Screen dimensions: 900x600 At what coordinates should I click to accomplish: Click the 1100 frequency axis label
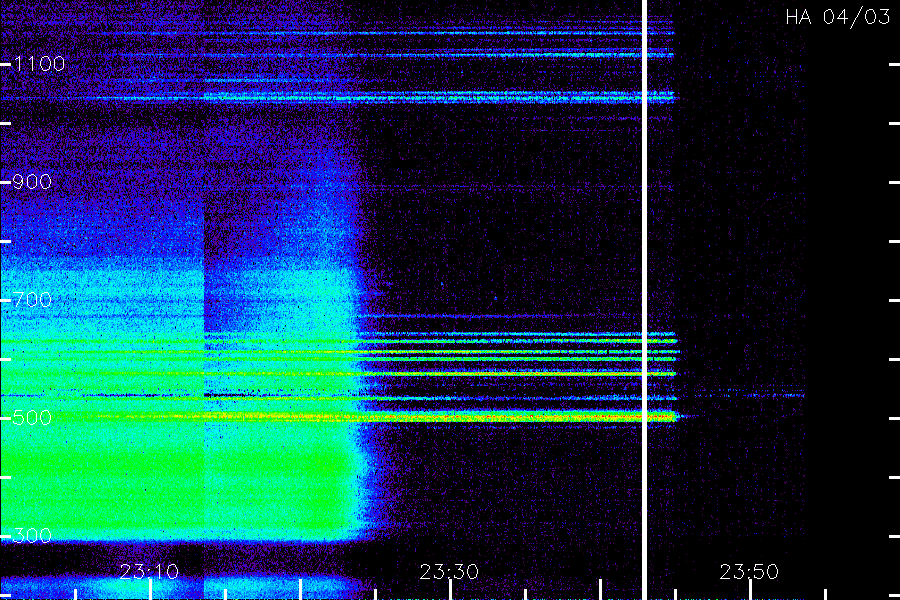pos(39,64)
